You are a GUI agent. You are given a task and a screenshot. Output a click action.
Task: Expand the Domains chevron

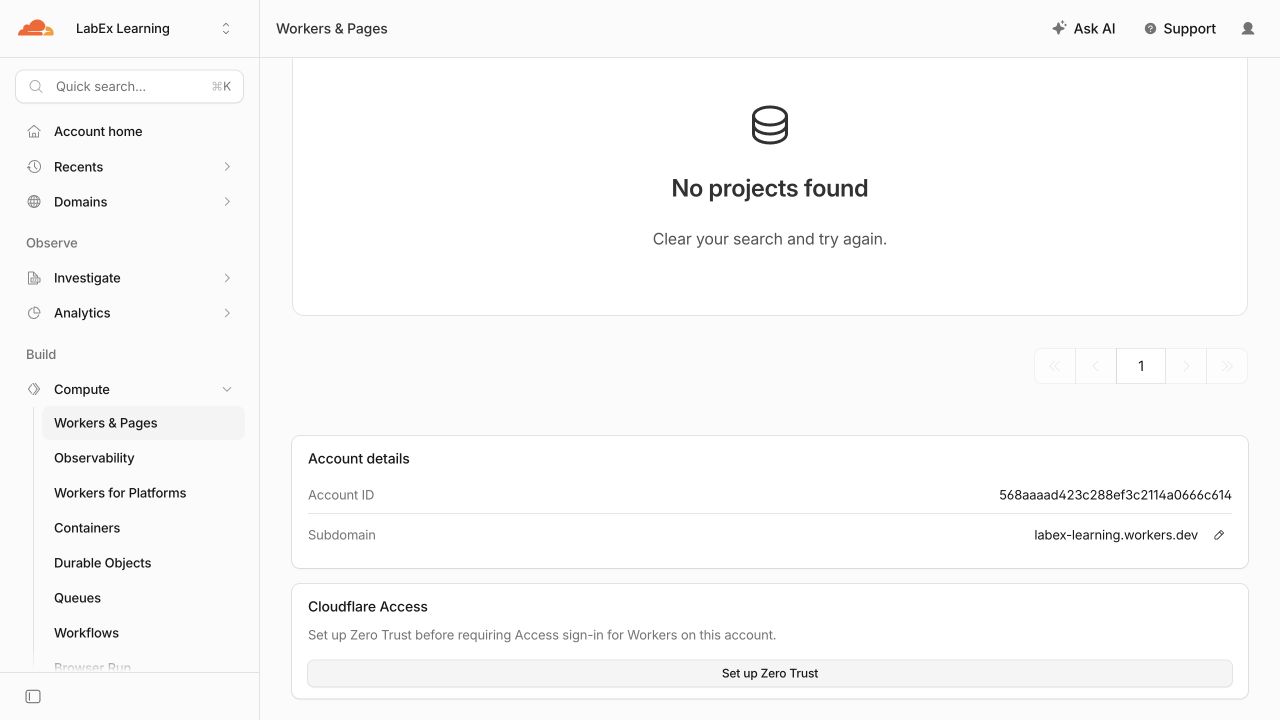[x=227, y=202]
